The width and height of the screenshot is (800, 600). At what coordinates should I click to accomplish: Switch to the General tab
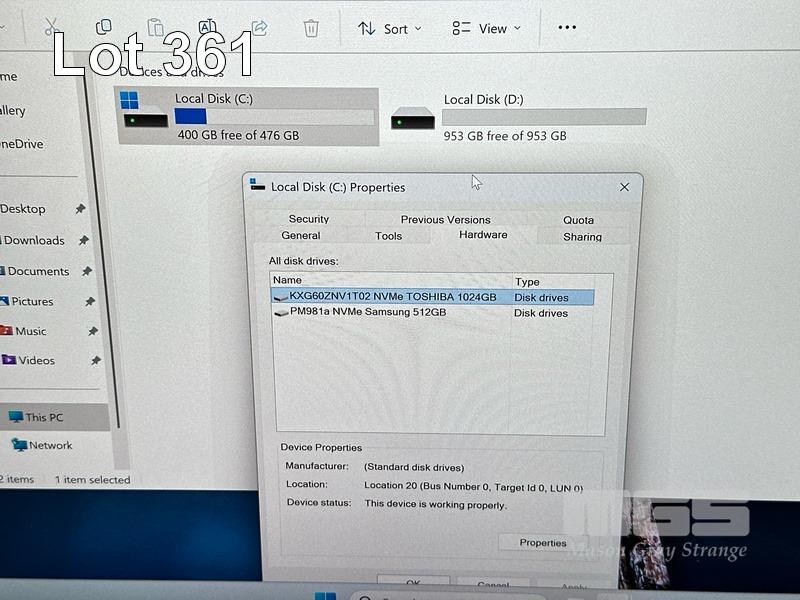[x=301, y=236]
